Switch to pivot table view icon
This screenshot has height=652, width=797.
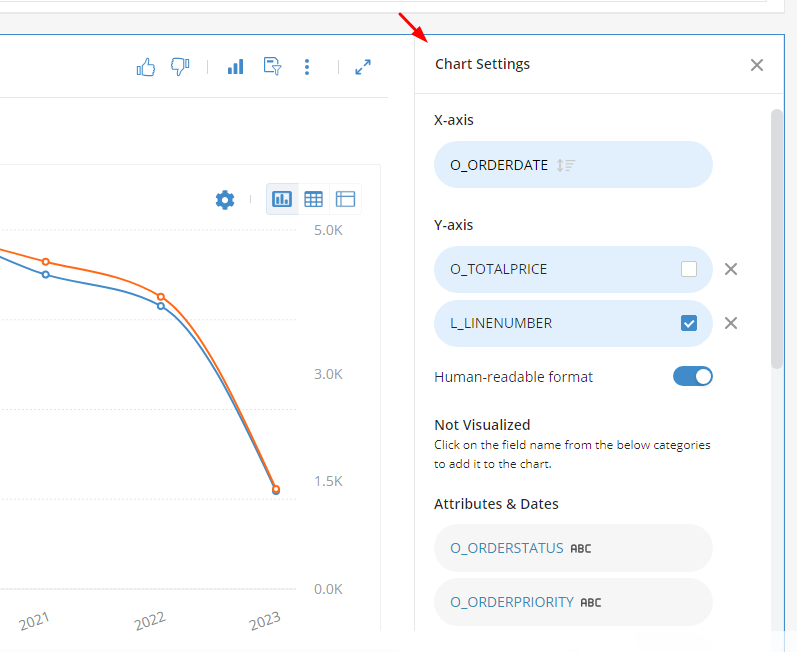pos(345,199)
